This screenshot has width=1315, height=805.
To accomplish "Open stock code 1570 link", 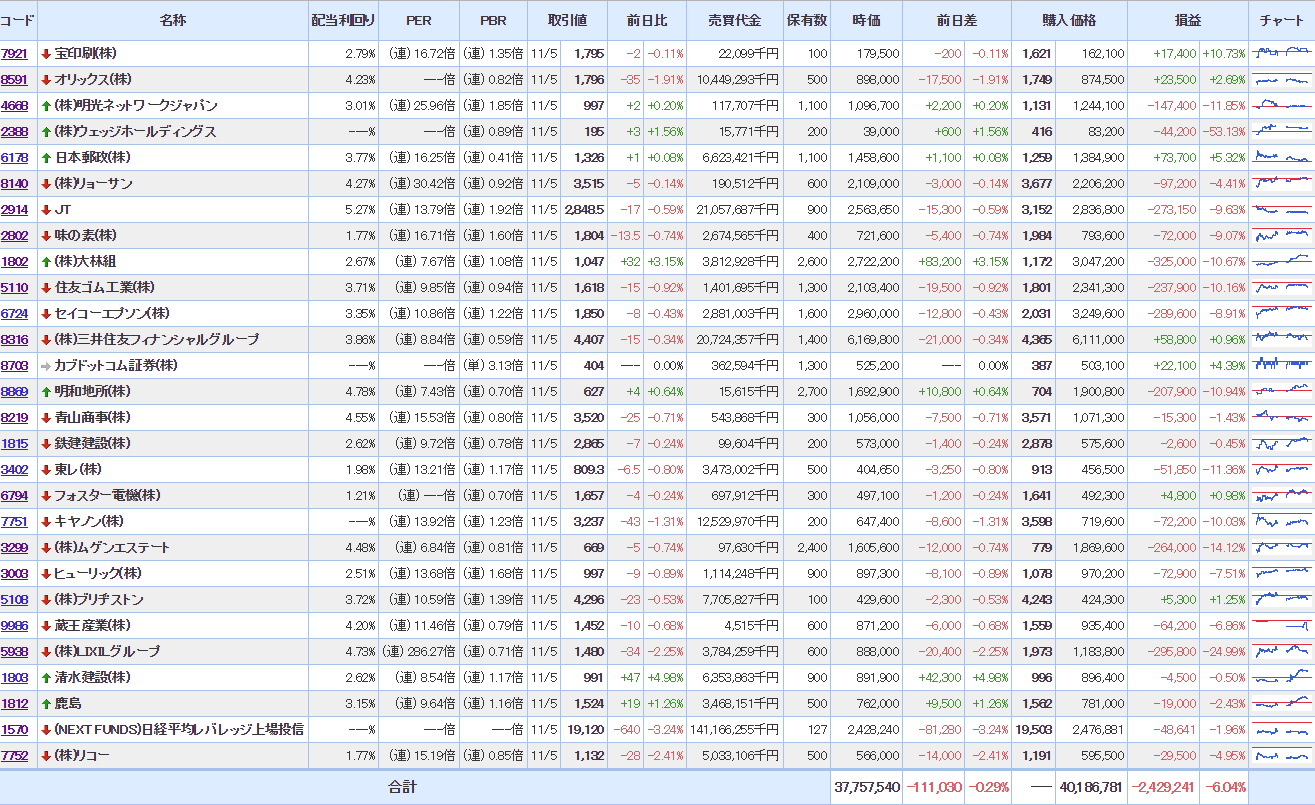I will [15, 730].
